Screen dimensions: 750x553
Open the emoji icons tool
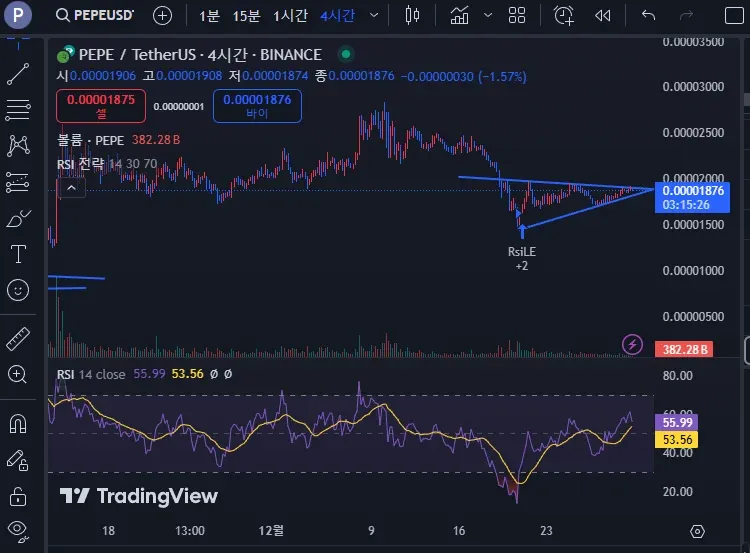(18, 290)
